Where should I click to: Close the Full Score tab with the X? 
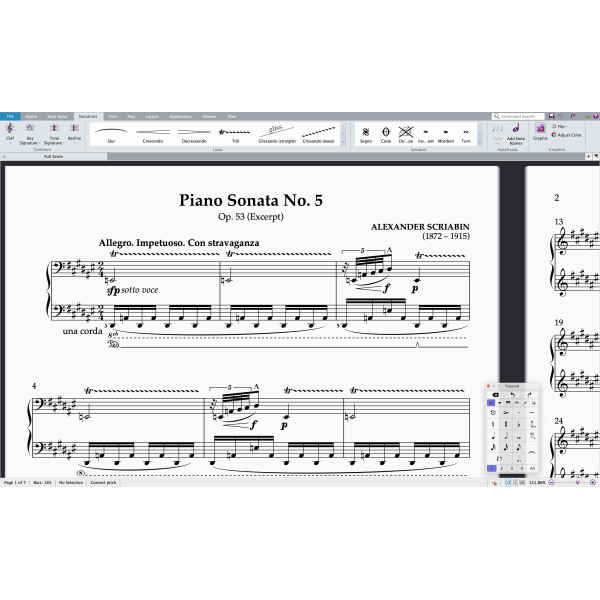click(x=4, y=157)
